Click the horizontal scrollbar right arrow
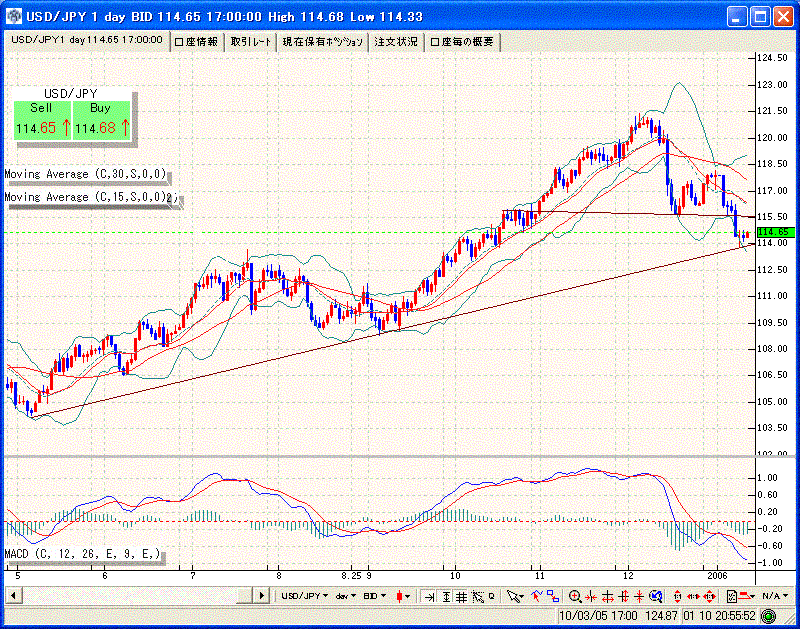This screenshot has height=629, width=800. [263, 596]
